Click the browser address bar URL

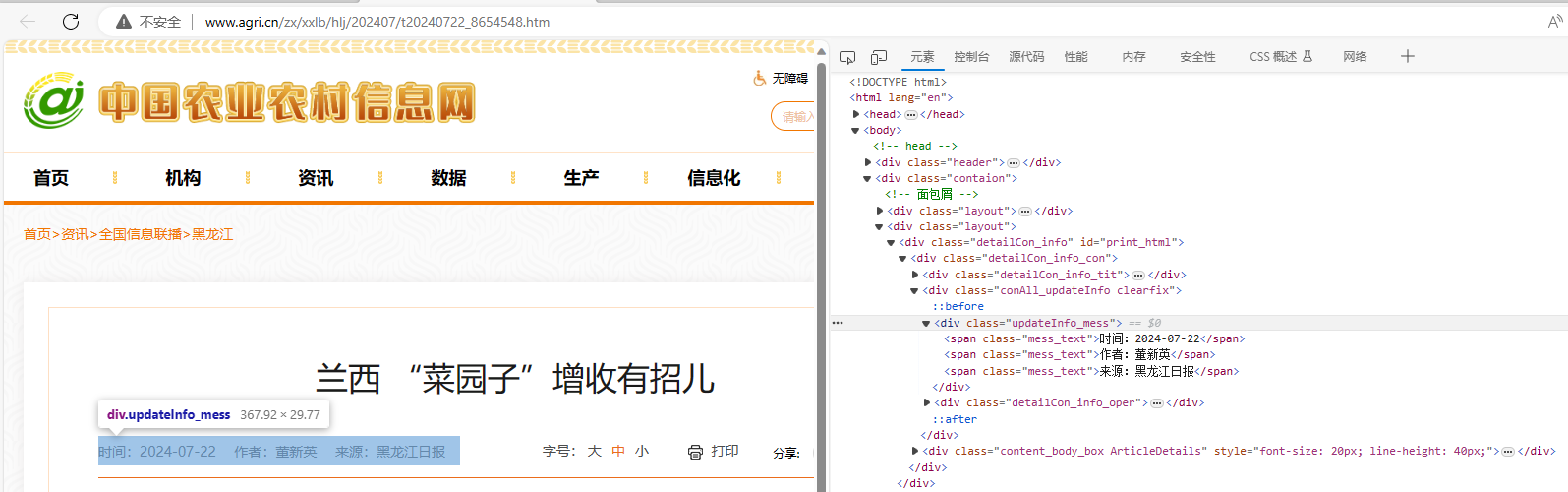(377, 22)
